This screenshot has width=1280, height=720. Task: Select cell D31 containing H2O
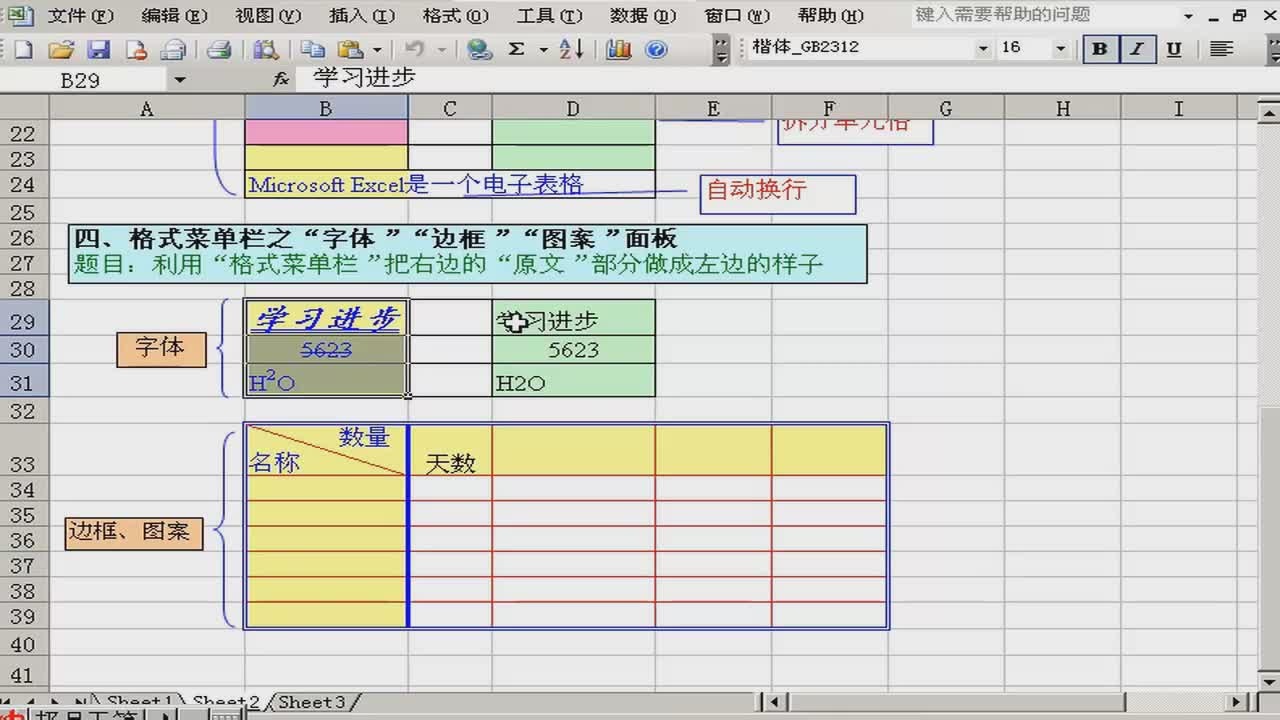pos(573,380)
